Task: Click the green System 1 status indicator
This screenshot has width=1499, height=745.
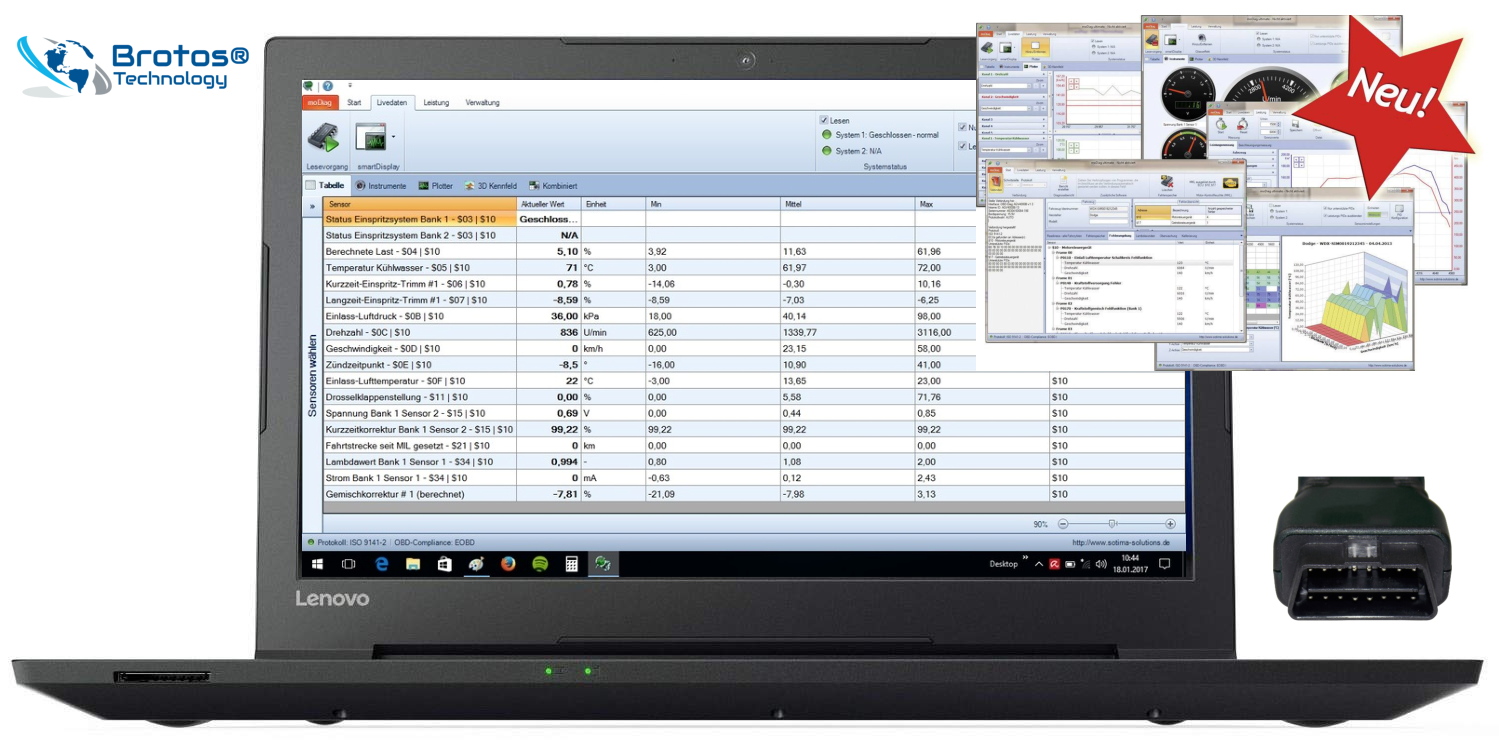Action: tap(826, 135)
